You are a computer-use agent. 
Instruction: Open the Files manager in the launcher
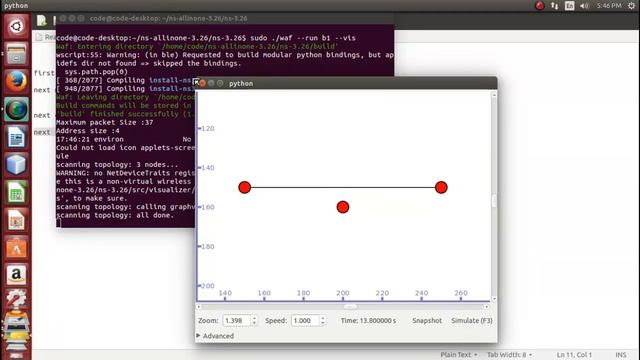click(16, 54)
